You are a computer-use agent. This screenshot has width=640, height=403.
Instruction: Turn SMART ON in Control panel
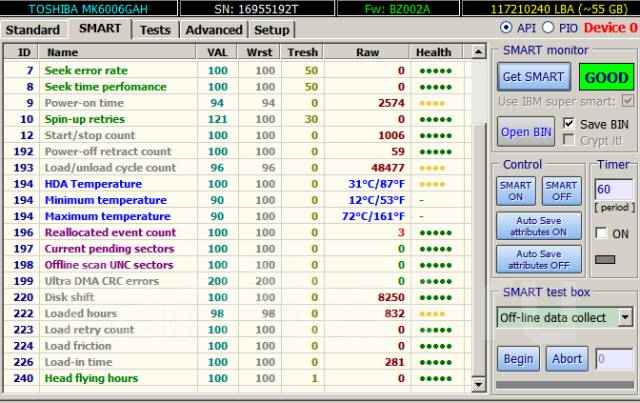tap(515, 191)
